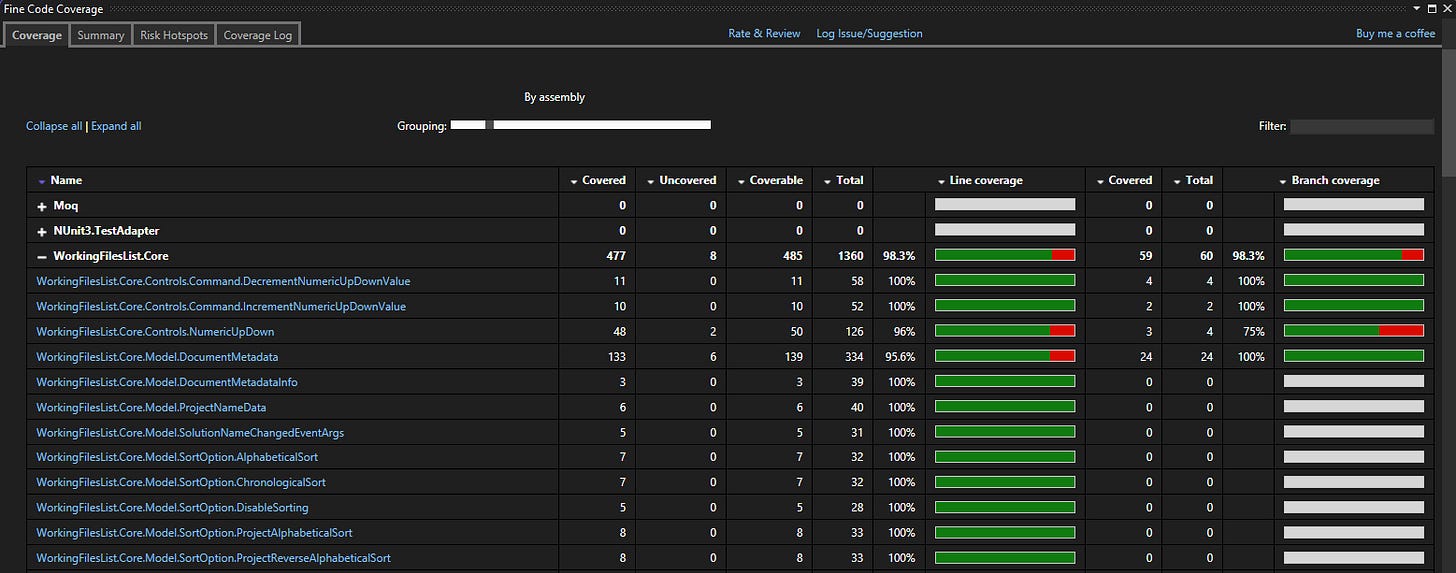Click the 477 Covered value for WorkingFilesList.Core
The width and height of the screenshot is (1456, 573).
(x=616, y=256)
